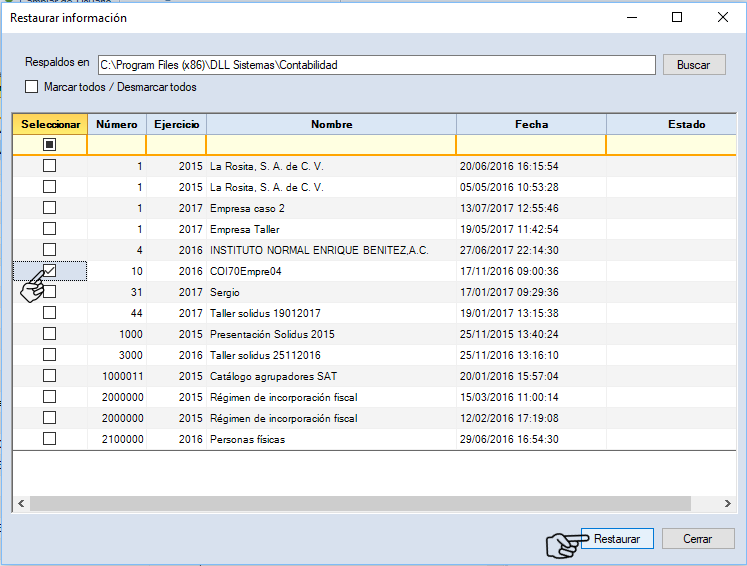Viewport: 747px width, 566px height.
Task: Check the Catálogo agrupadores SAT checkbox
Action: click(x=49, y=375)
